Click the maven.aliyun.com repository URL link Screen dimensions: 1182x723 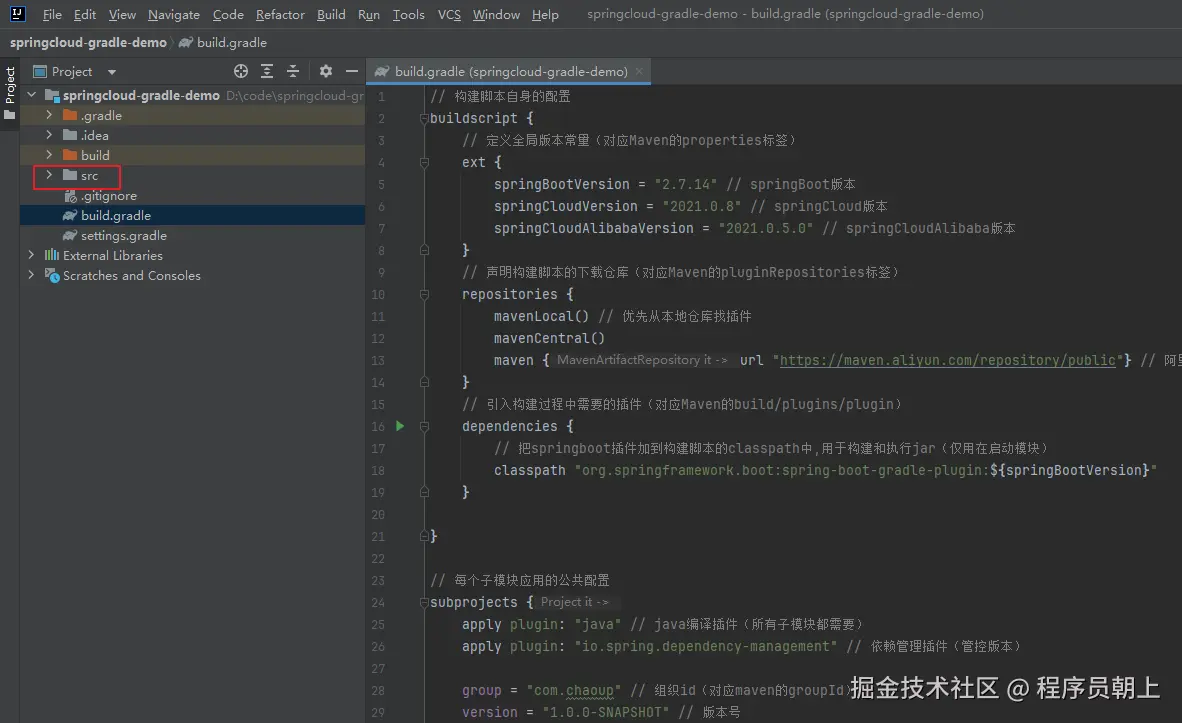pyautogui.click(x=948, y=360)
